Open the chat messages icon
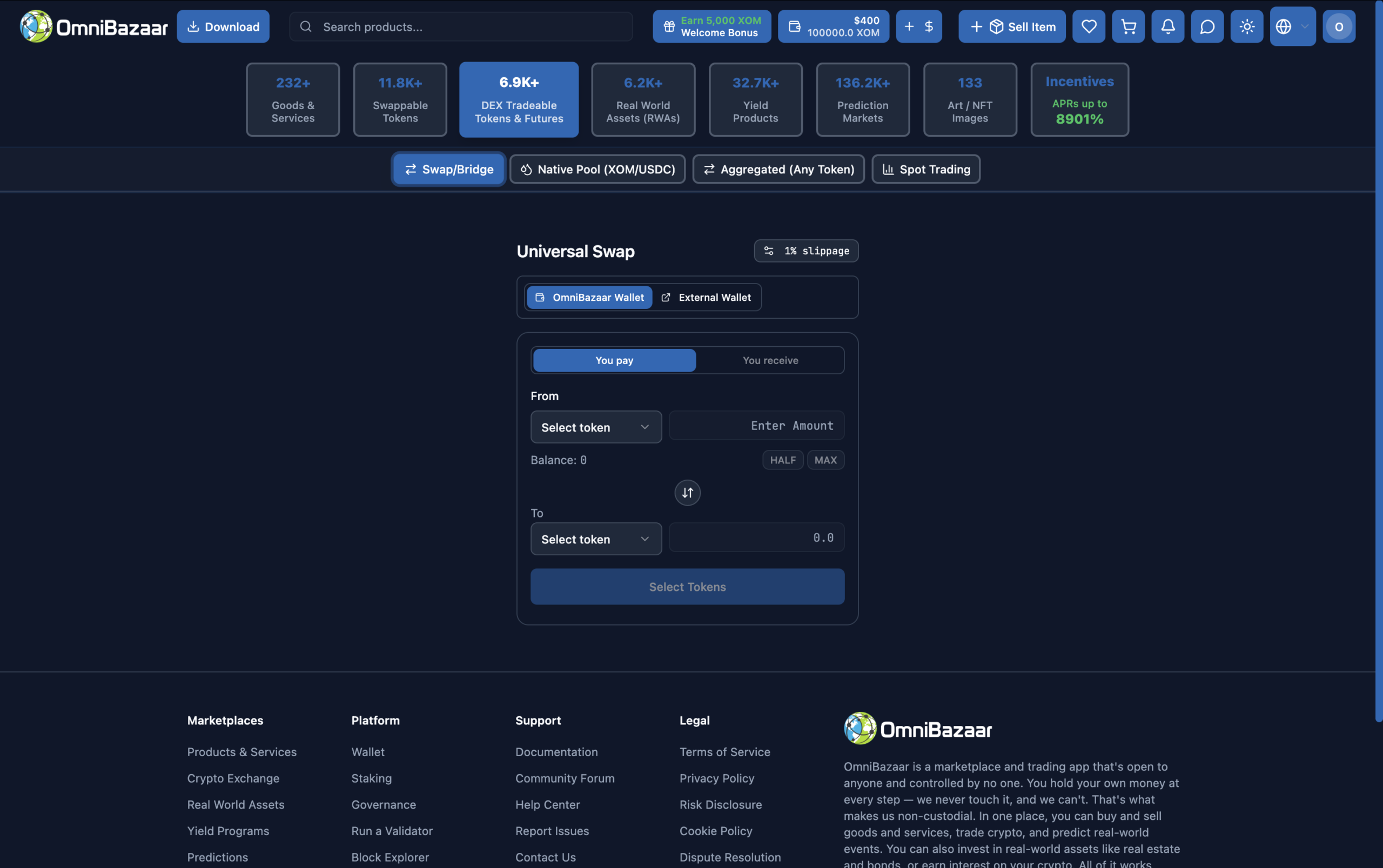Image resolution: width=1383 pixels, height=868 pixels. point(1207,26)
